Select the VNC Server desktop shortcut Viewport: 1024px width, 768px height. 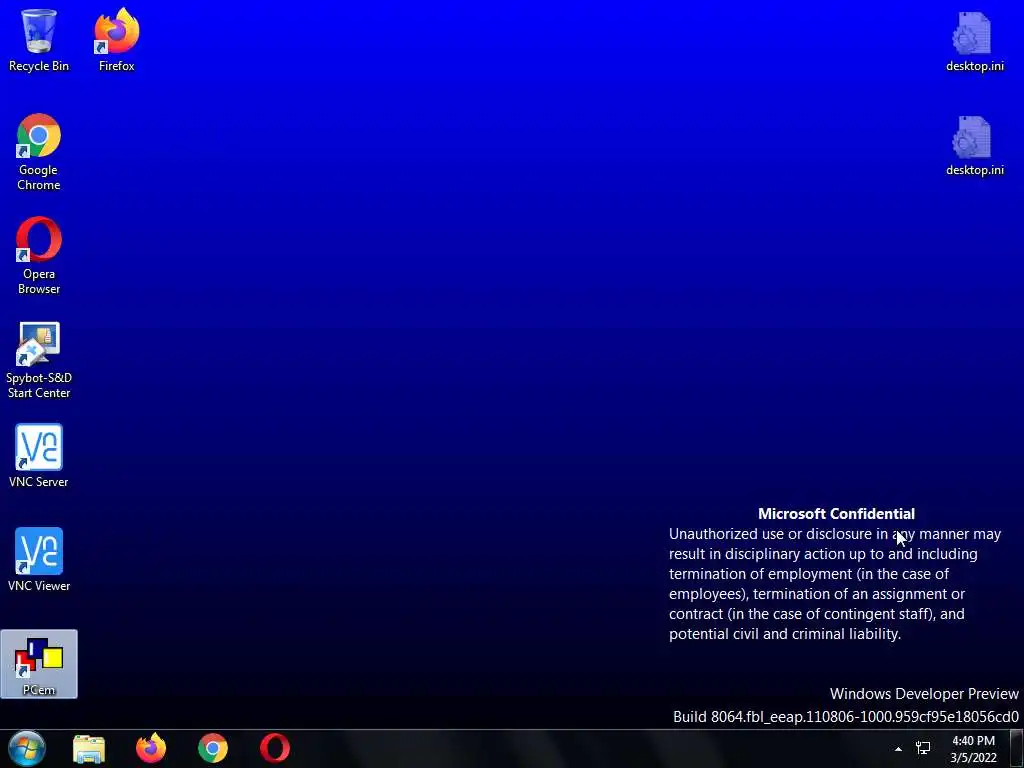tap(39, 456)
